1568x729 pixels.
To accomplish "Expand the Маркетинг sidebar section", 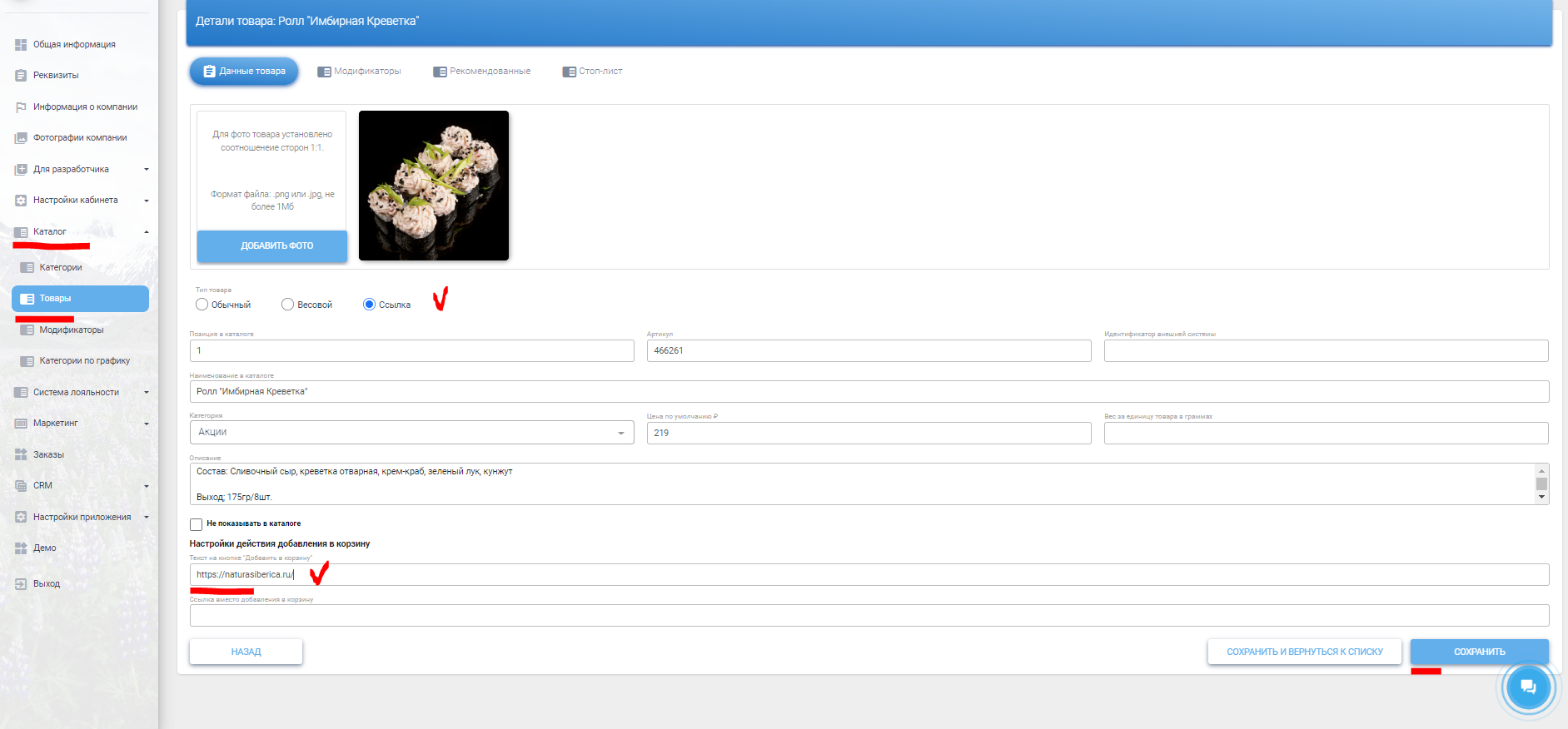I will (x=147, y=424).
